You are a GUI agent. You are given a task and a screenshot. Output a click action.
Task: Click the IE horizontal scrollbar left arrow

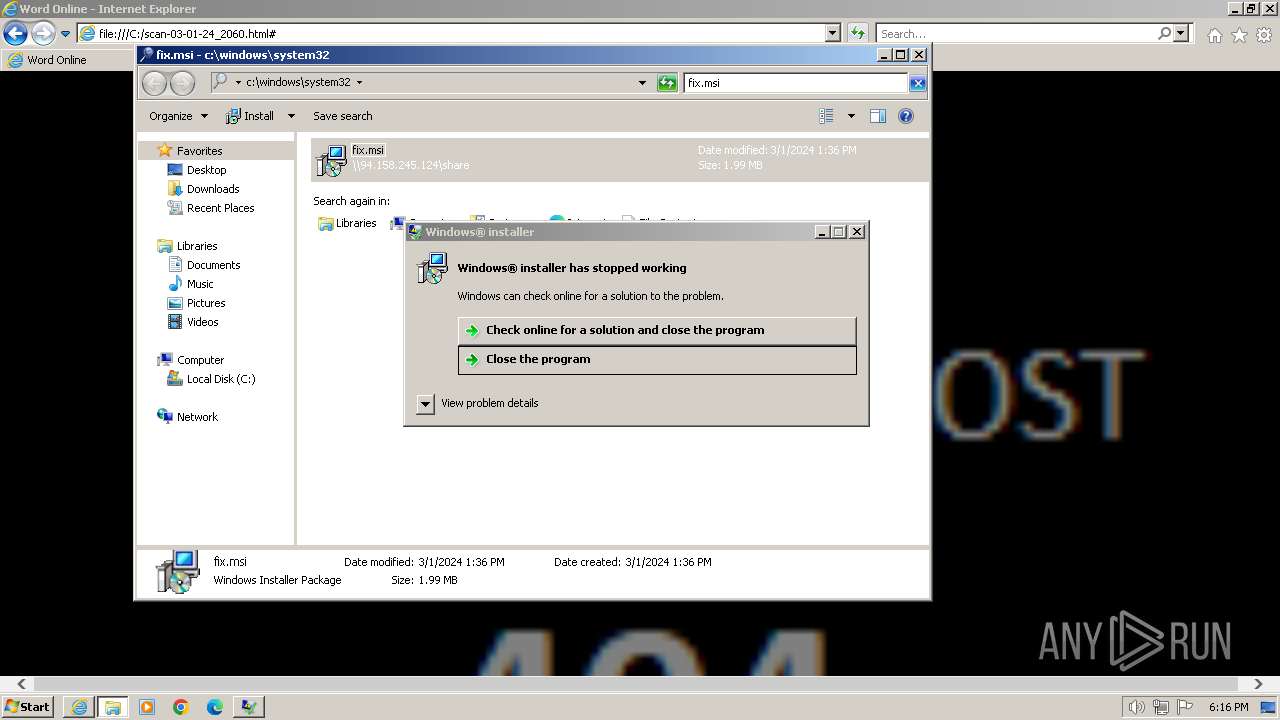21,684
